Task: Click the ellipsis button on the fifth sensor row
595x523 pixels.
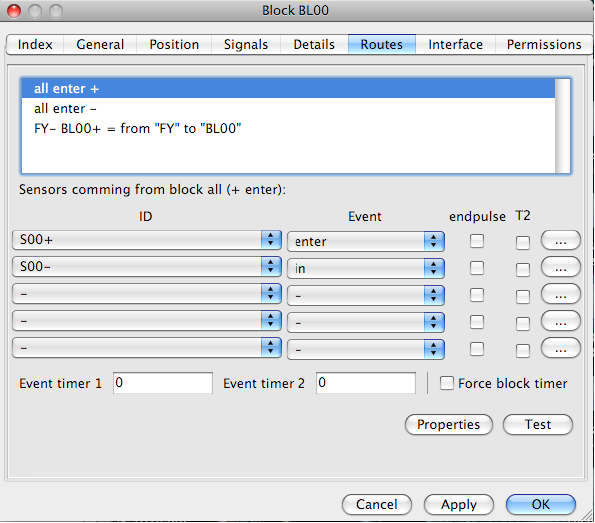Action: pyautogui.click(x=560, y=348)
